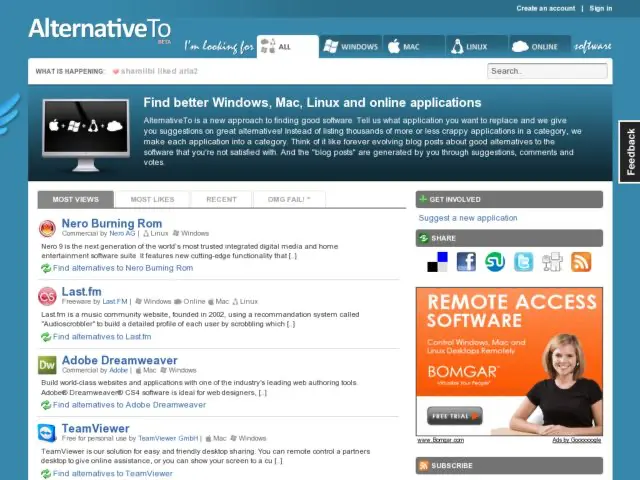Find alternatives to Last.fm
Viewport: 640px width, 480px height.
(x=102, y=337)
